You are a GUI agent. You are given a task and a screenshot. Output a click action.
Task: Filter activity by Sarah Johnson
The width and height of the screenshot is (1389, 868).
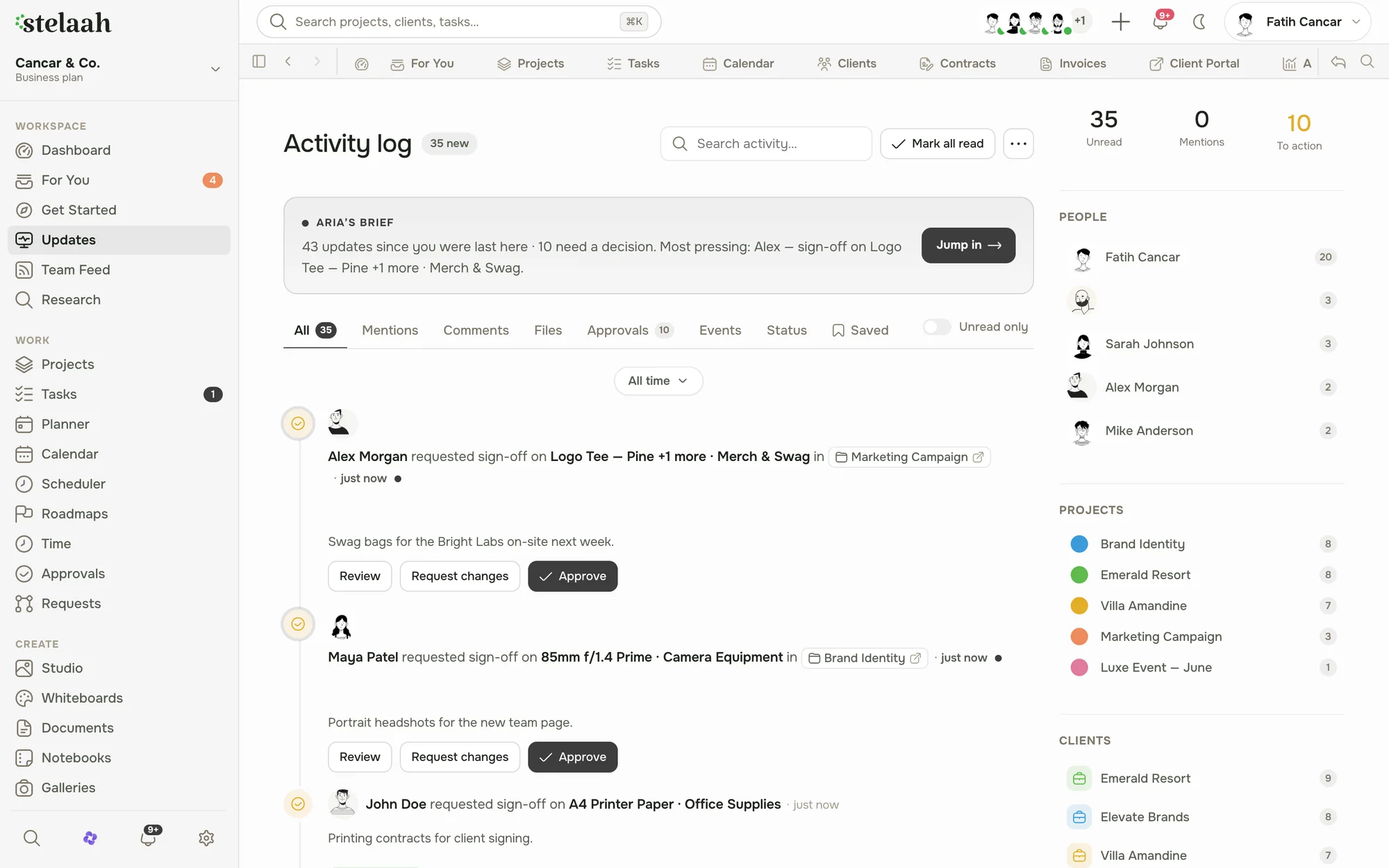1201,344
